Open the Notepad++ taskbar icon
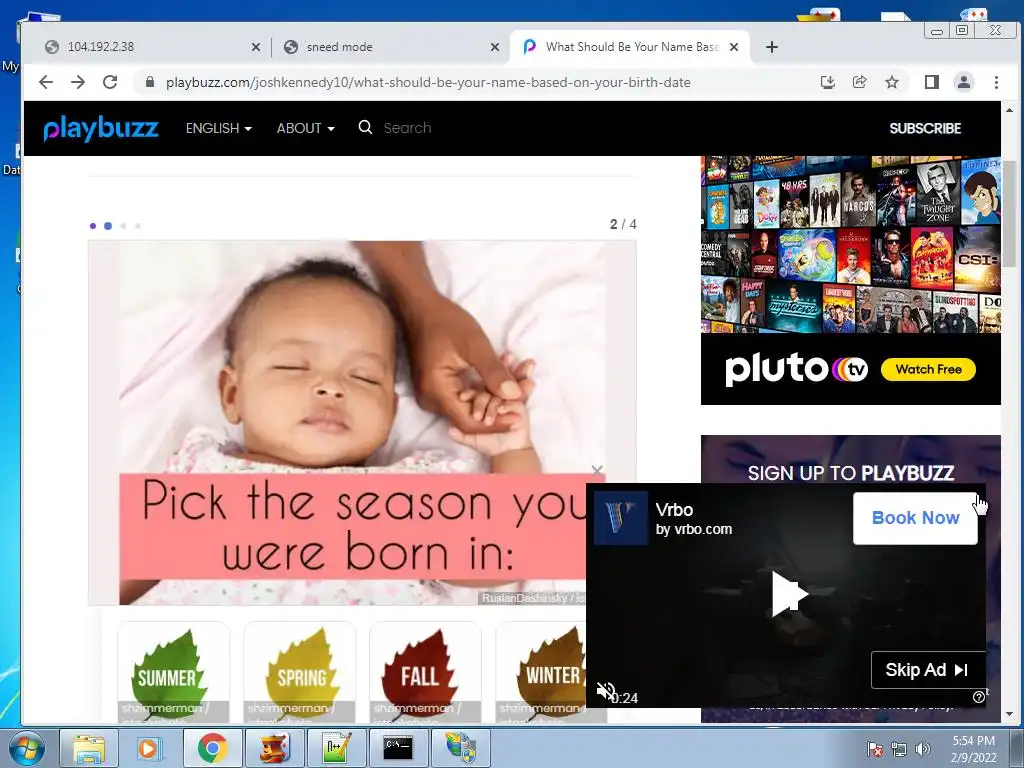The height and width of the screenshot is (768, 1024). point(337,748)
